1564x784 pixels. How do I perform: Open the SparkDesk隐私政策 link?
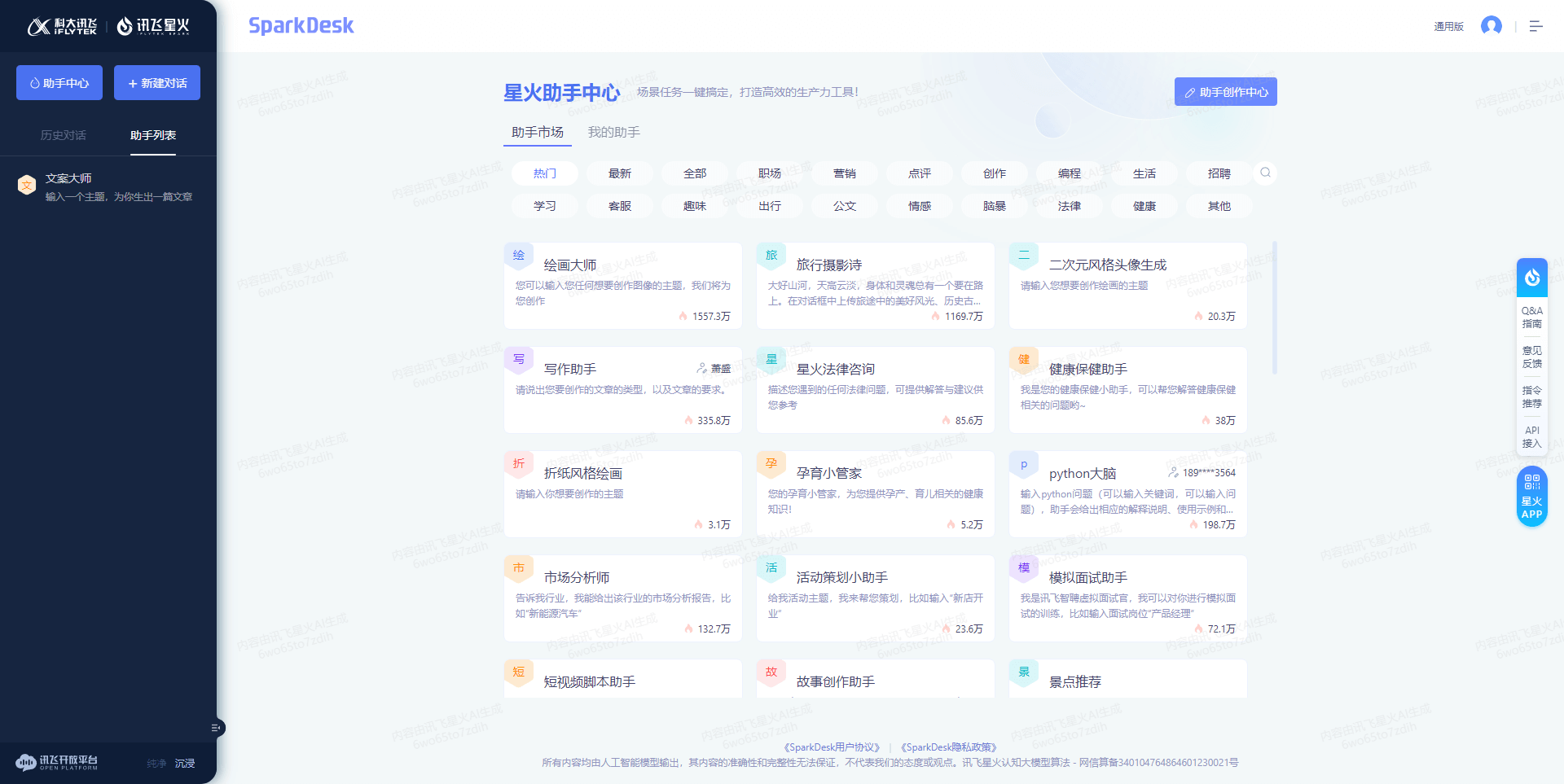pos(949,746)
